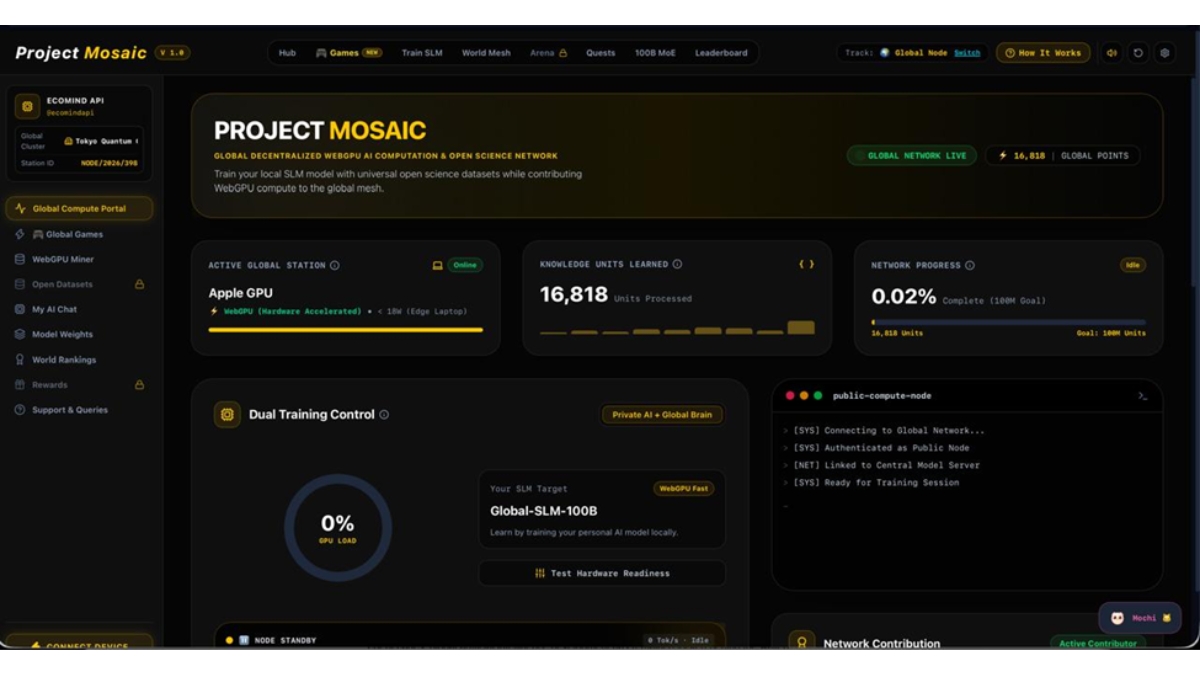Click the Tokyo Quantum cluster value
Image resolution: width=1200 pixels, height=675 pixels.
click(x=101, y=141)
